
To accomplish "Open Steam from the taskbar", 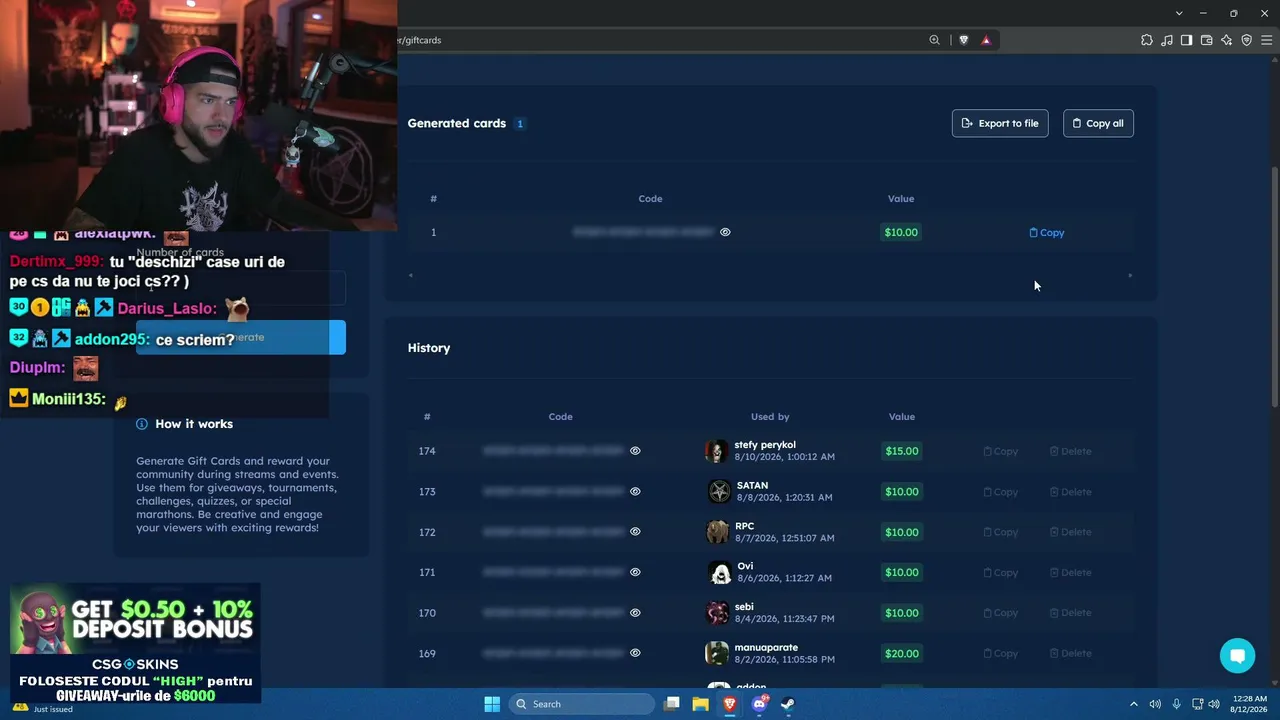I will tap(788, 704).
